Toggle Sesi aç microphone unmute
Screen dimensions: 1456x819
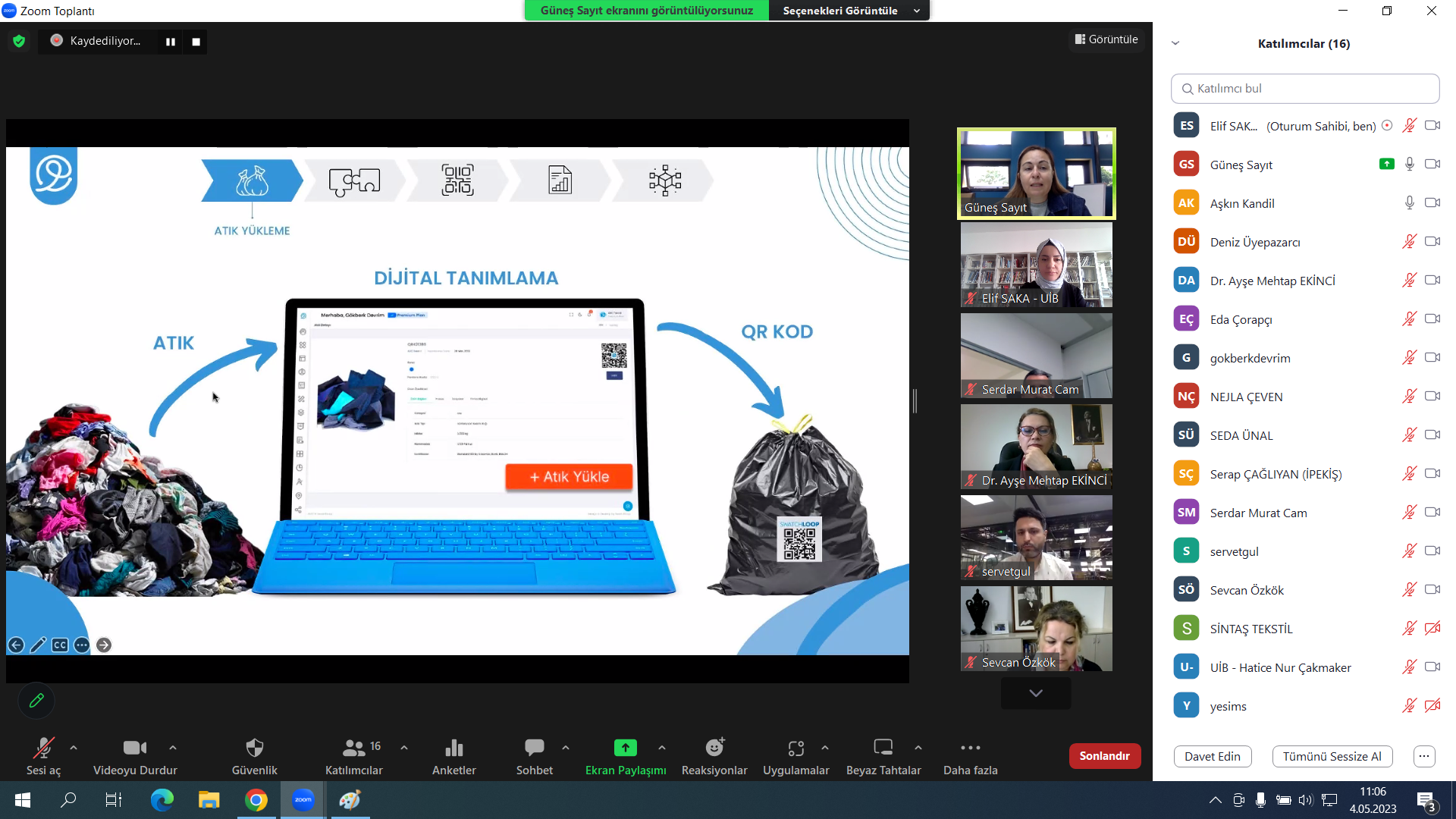[x=43, y=748]
